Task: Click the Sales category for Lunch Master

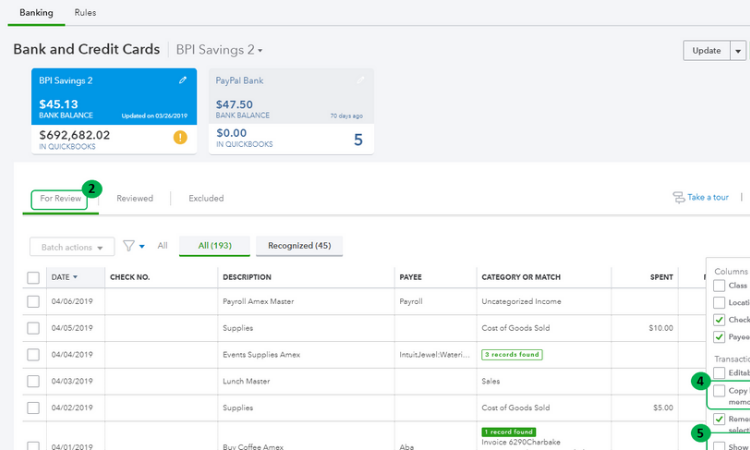Action: 491,381
